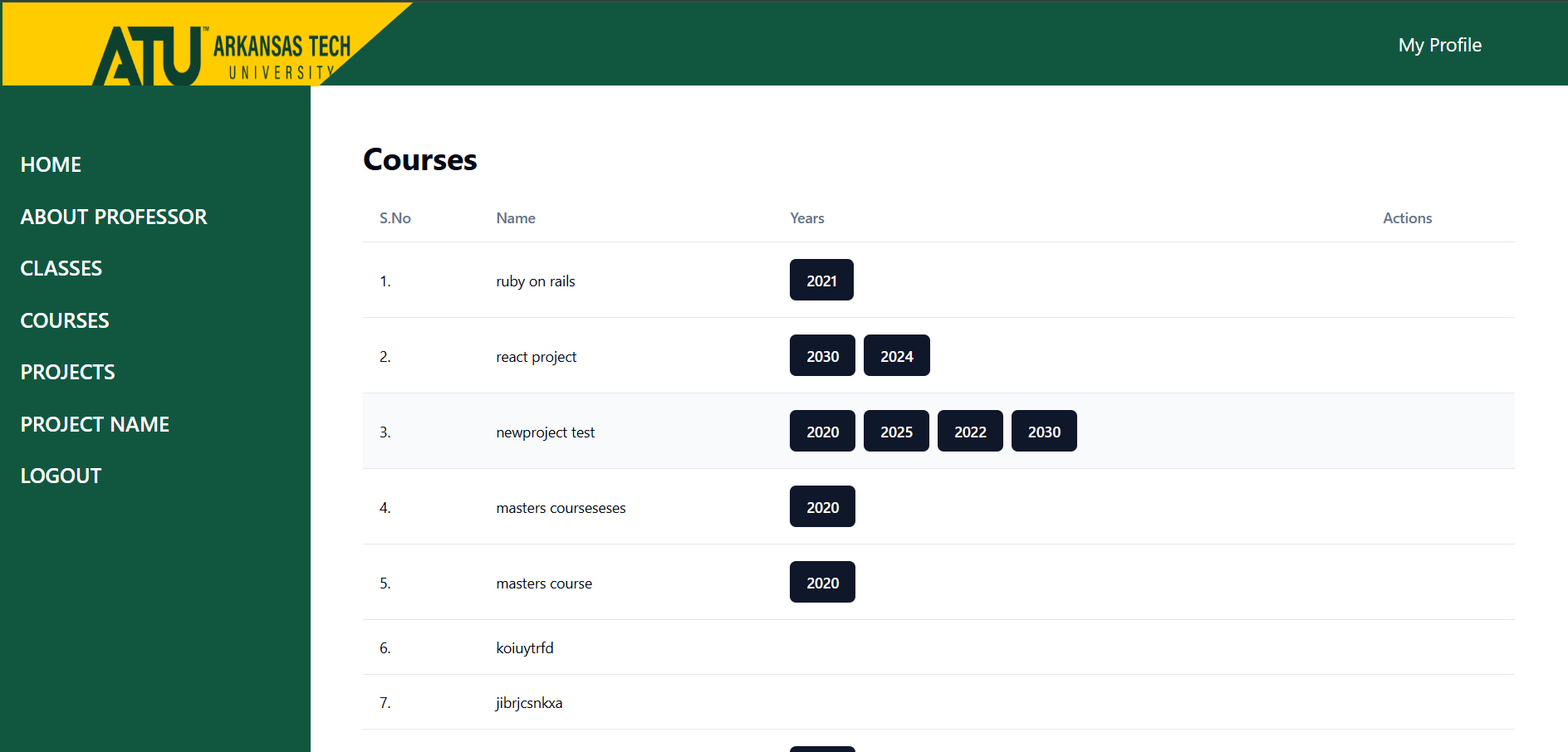The width and height of the screenshot is (1568, 752).
Task: Open the newproject test course
Action: (x=545, y=432)
